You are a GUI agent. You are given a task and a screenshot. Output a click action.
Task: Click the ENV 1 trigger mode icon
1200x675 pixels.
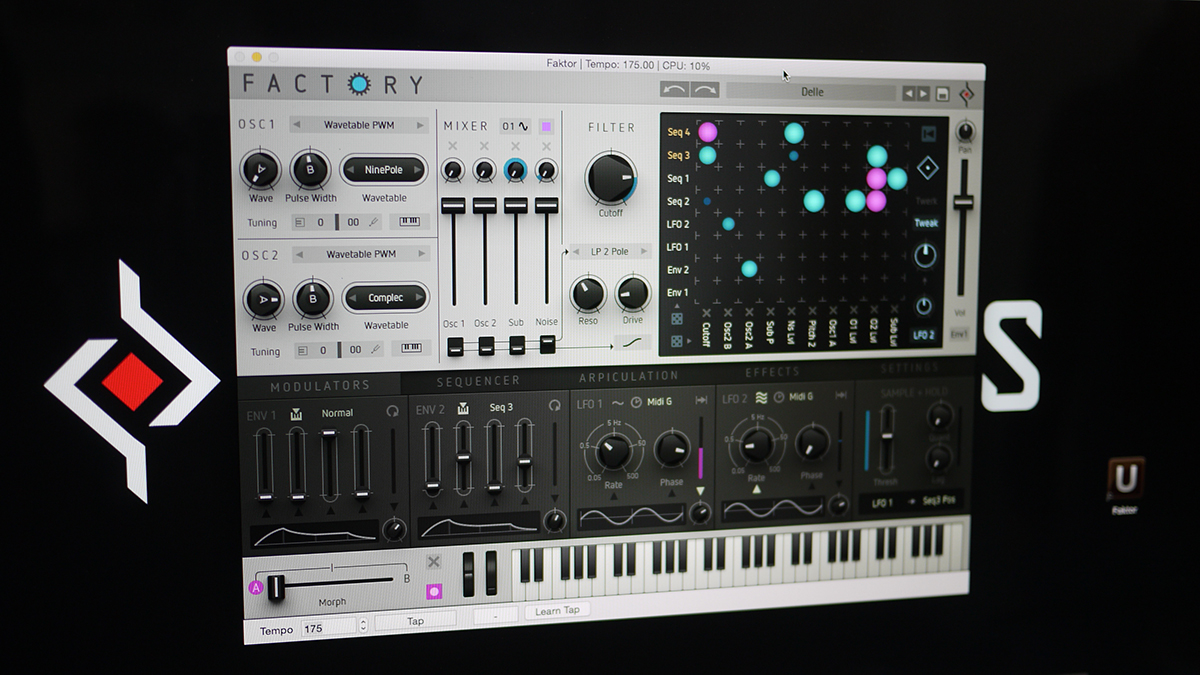[296, 412]
